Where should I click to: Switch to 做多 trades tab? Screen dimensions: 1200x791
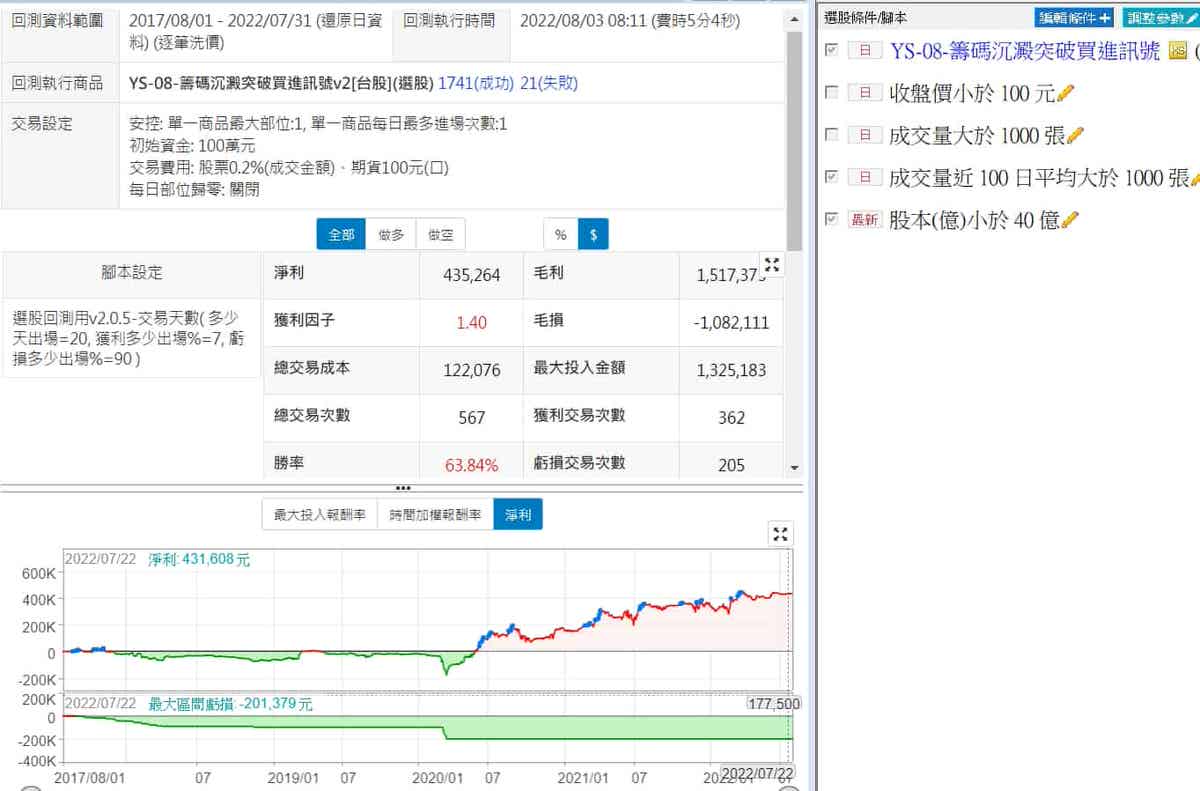[391, 234]
